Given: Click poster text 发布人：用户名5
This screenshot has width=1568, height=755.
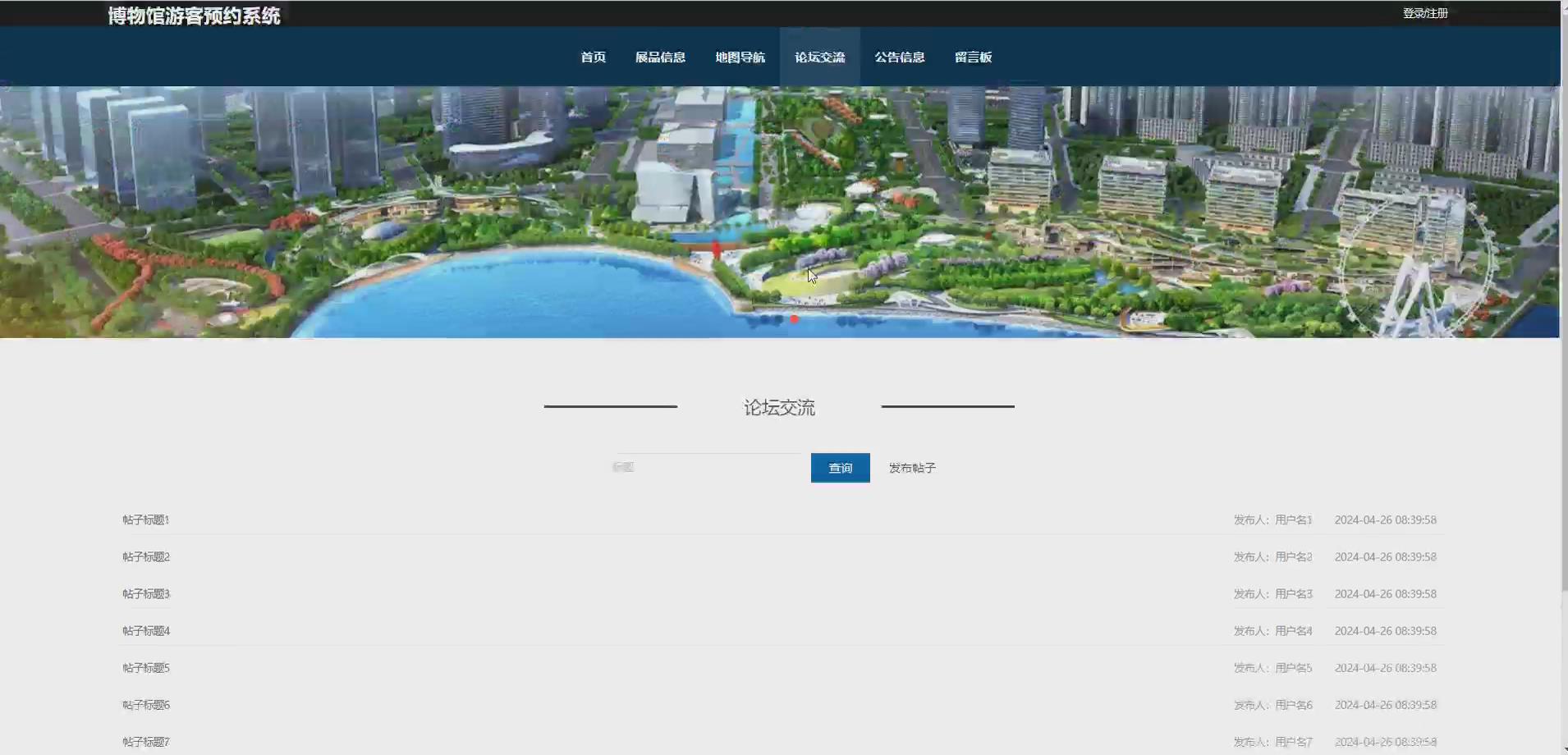Looking at the screenshot, I should click(1272, 667).
